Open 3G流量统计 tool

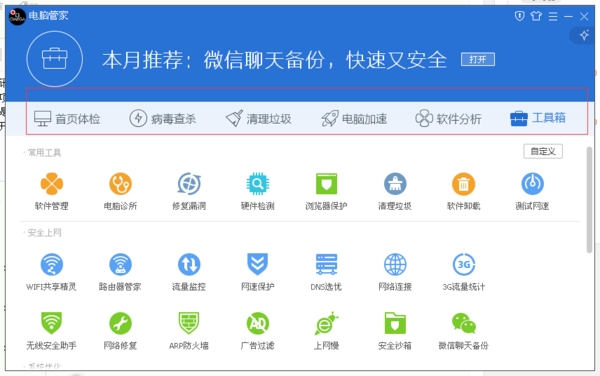[463, 272]
